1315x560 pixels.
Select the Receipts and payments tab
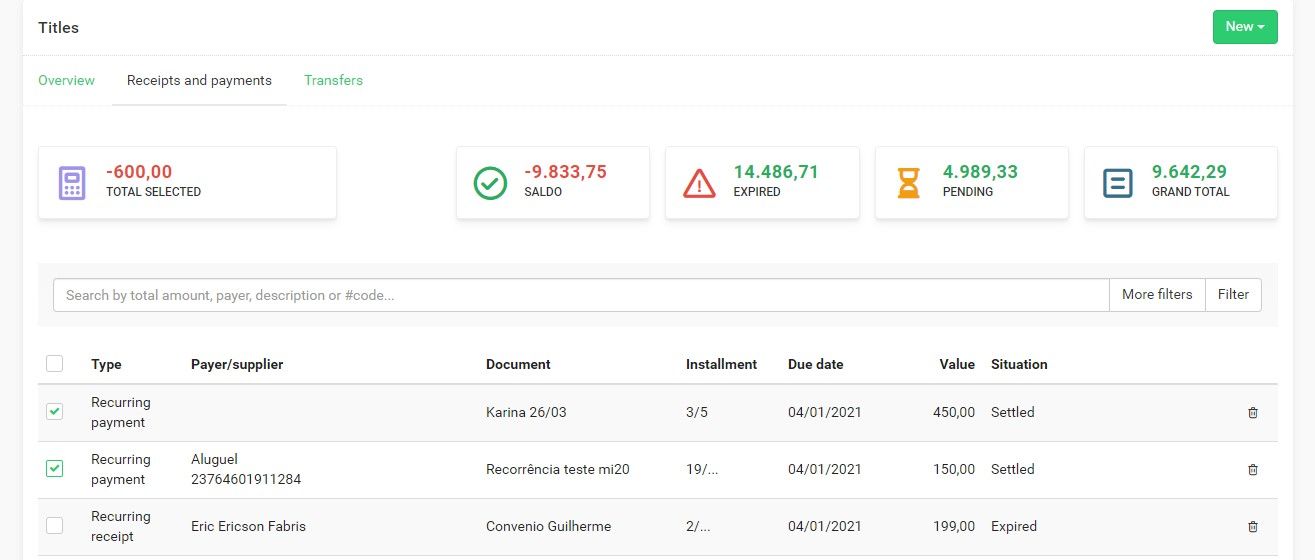(x=199, y=80)
